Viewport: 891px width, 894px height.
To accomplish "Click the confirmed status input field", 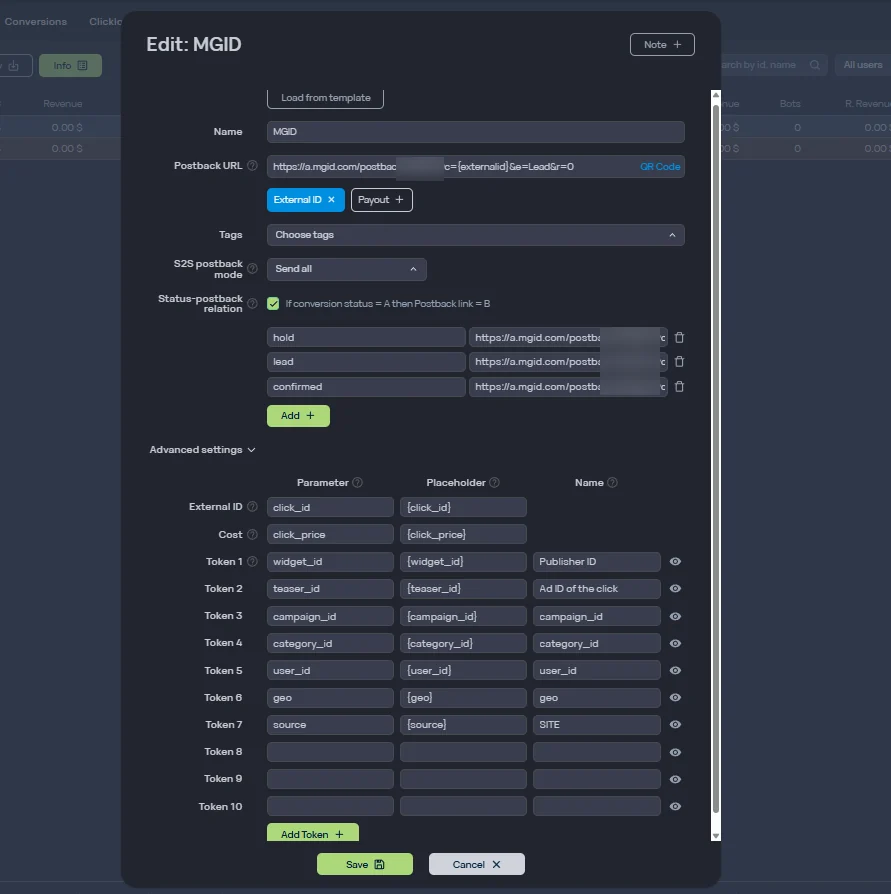I will point(366,387).
